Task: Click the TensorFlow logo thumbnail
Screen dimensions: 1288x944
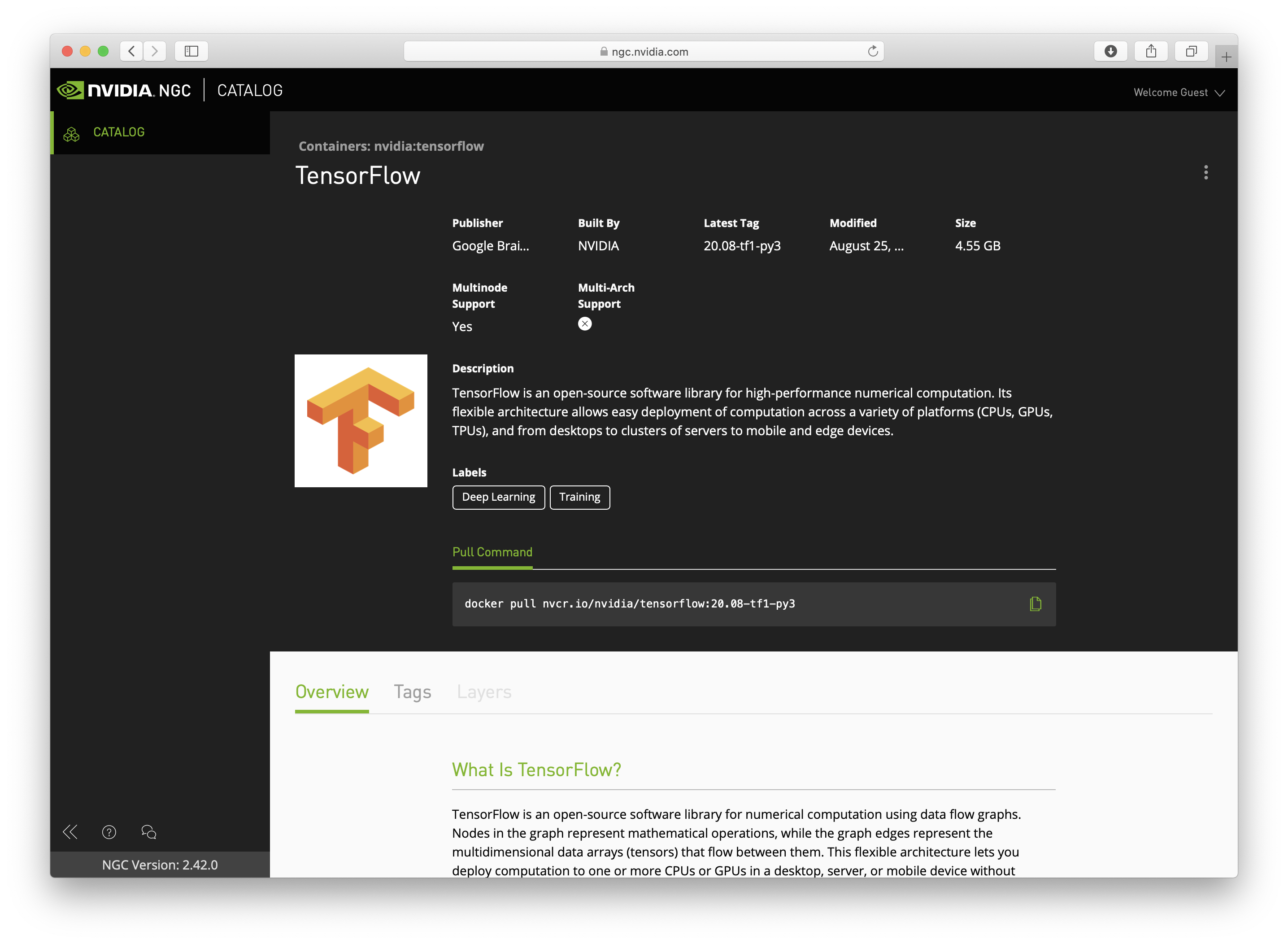Action: 361,421
